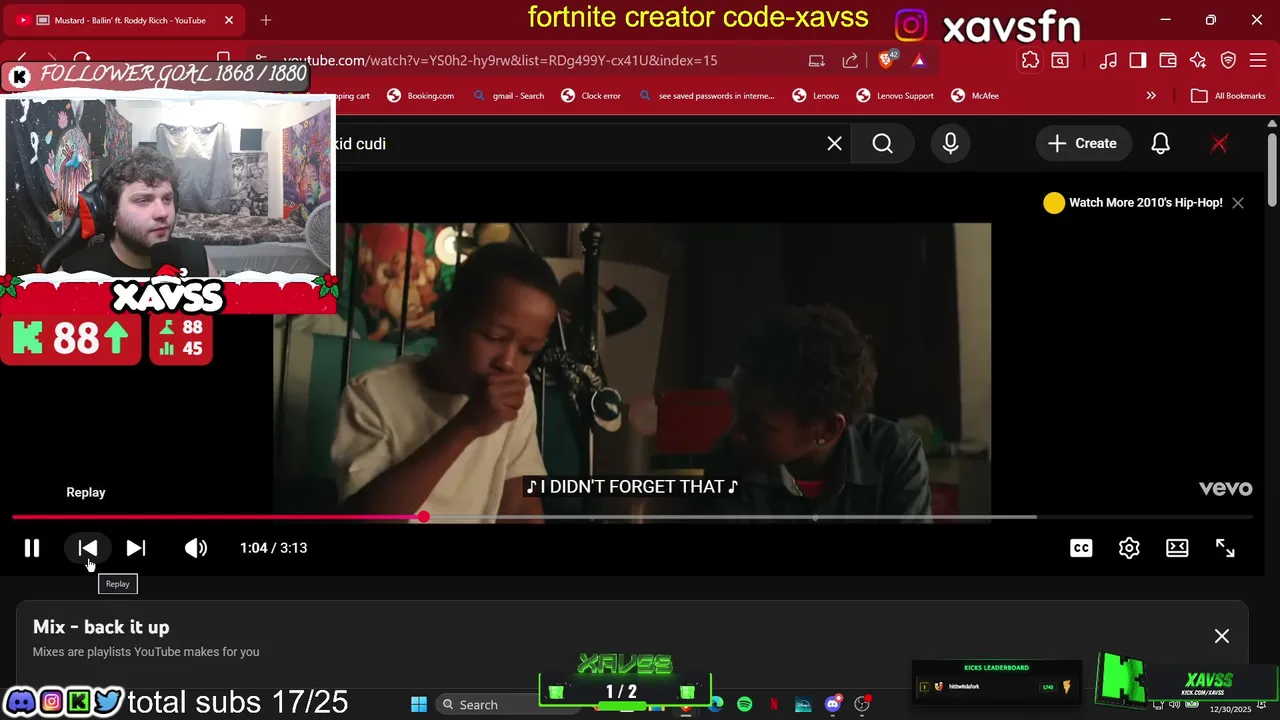
Task: Open YouTube notifications bell
Action: (x=1160, y=144)
